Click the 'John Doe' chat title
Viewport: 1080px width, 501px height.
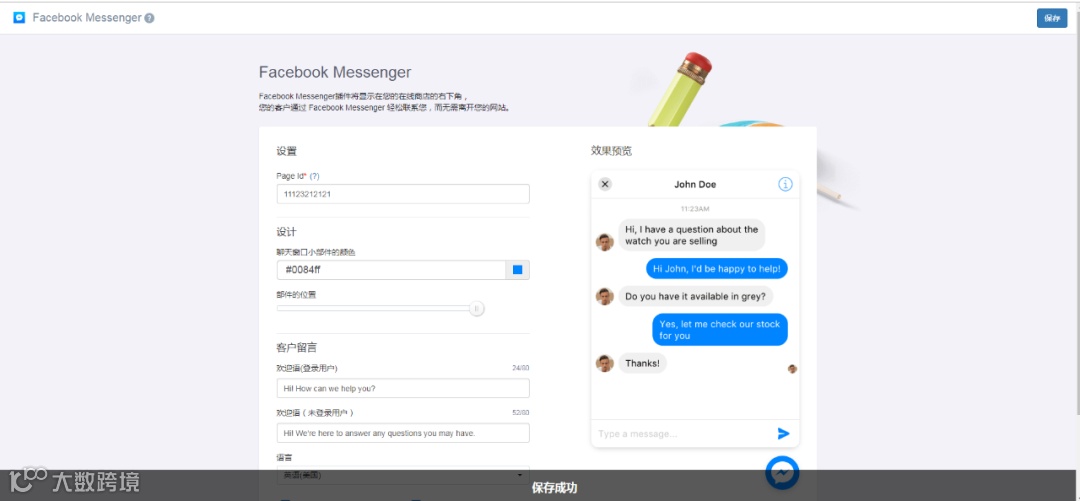(x=695, y=184)
